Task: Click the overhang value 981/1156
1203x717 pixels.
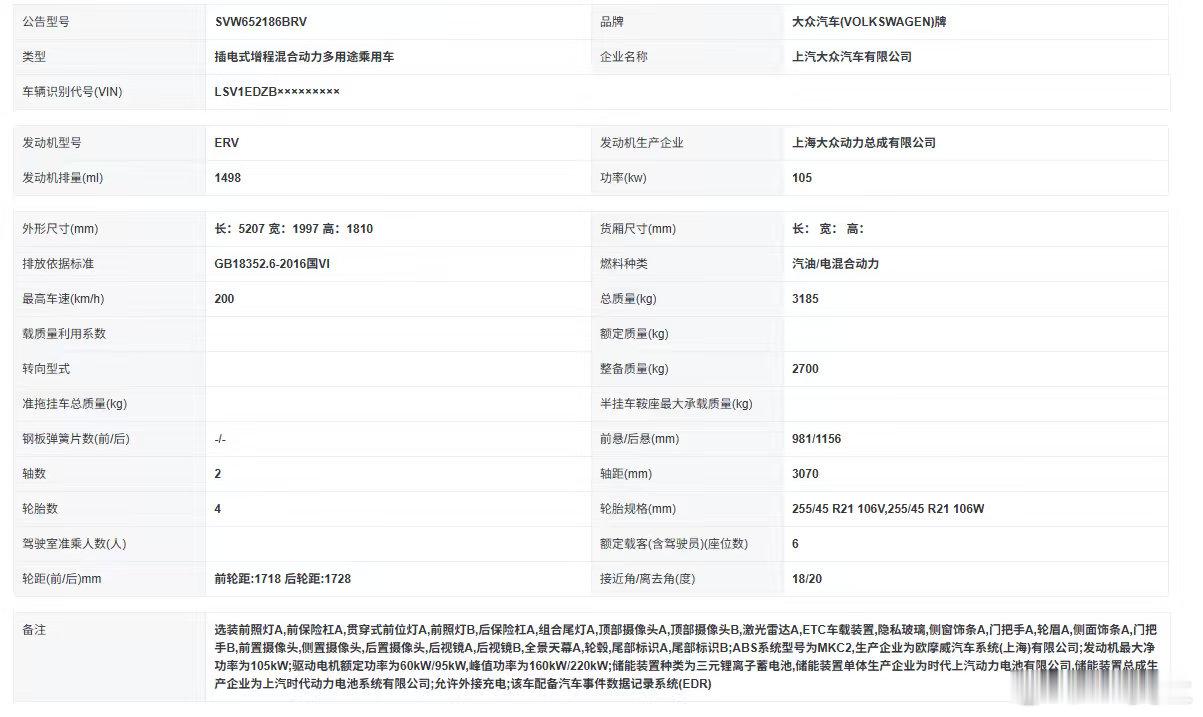Action: pos(816,439)
